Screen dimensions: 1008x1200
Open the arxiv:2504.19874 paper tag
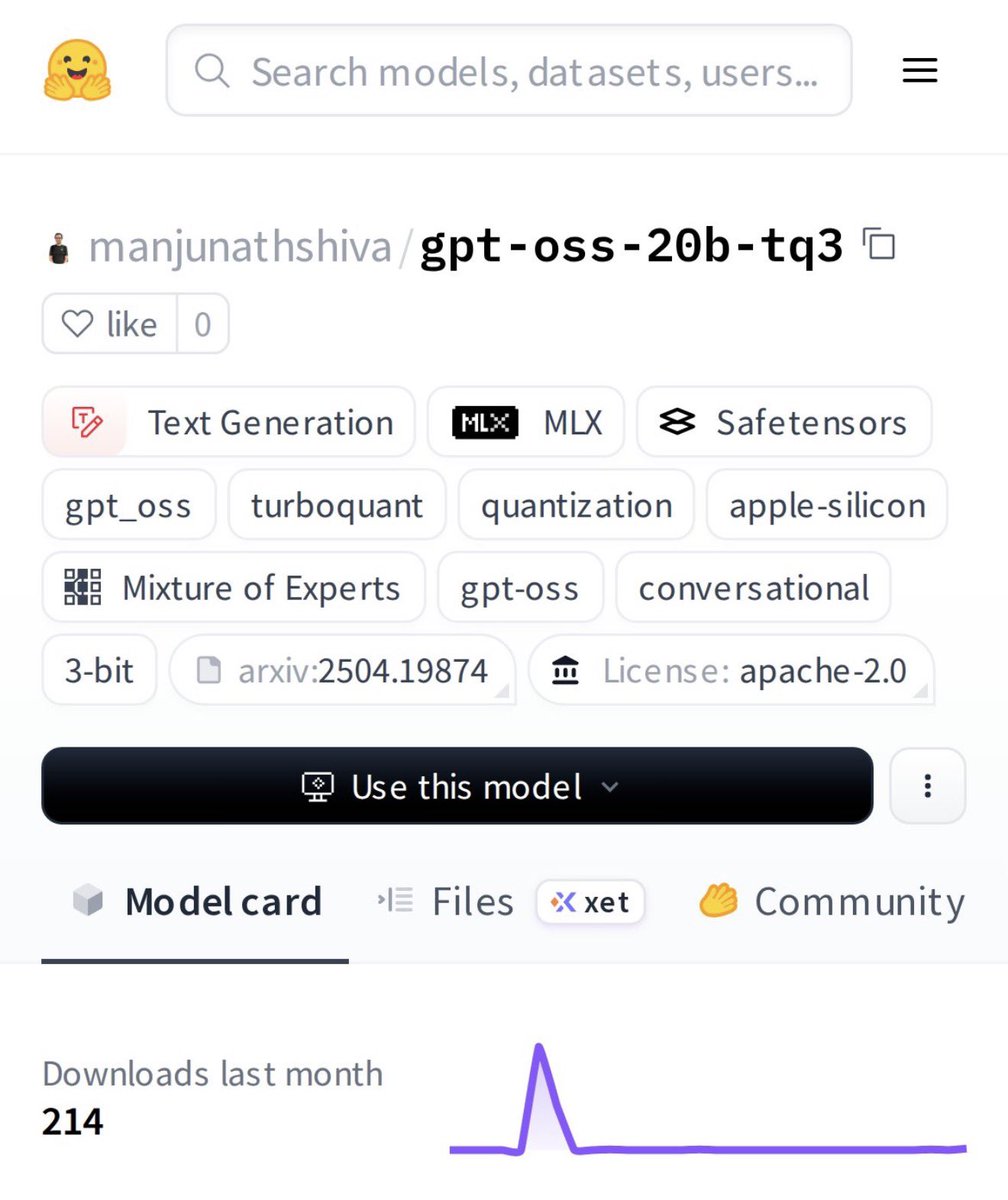pyautogui.click(x=343, y=670)
